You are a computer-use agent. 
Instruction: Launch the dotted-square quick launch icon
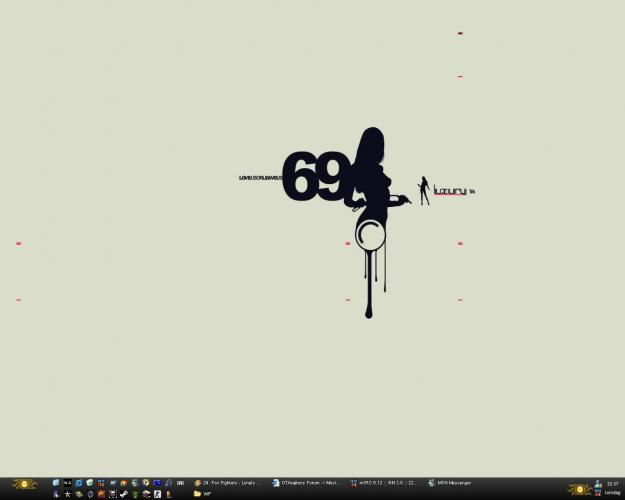[x=112, y=494]
